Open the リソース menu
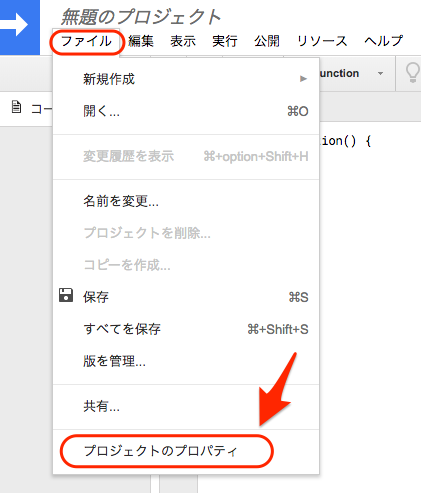421x493 pixels. coord(322,42)
